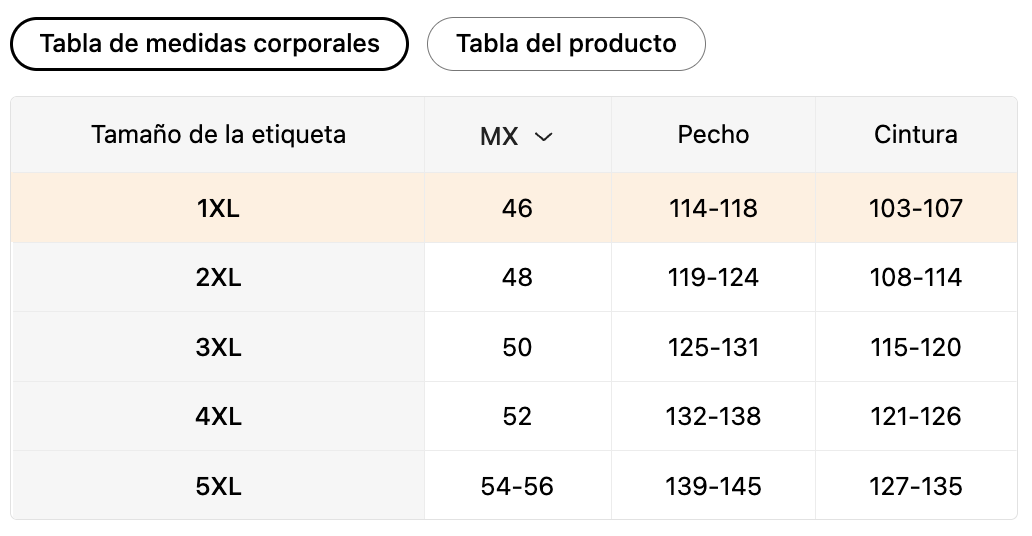The image size is (1032, 536).
Task: Select the 1XL size row label
Action: pos(218,208)
